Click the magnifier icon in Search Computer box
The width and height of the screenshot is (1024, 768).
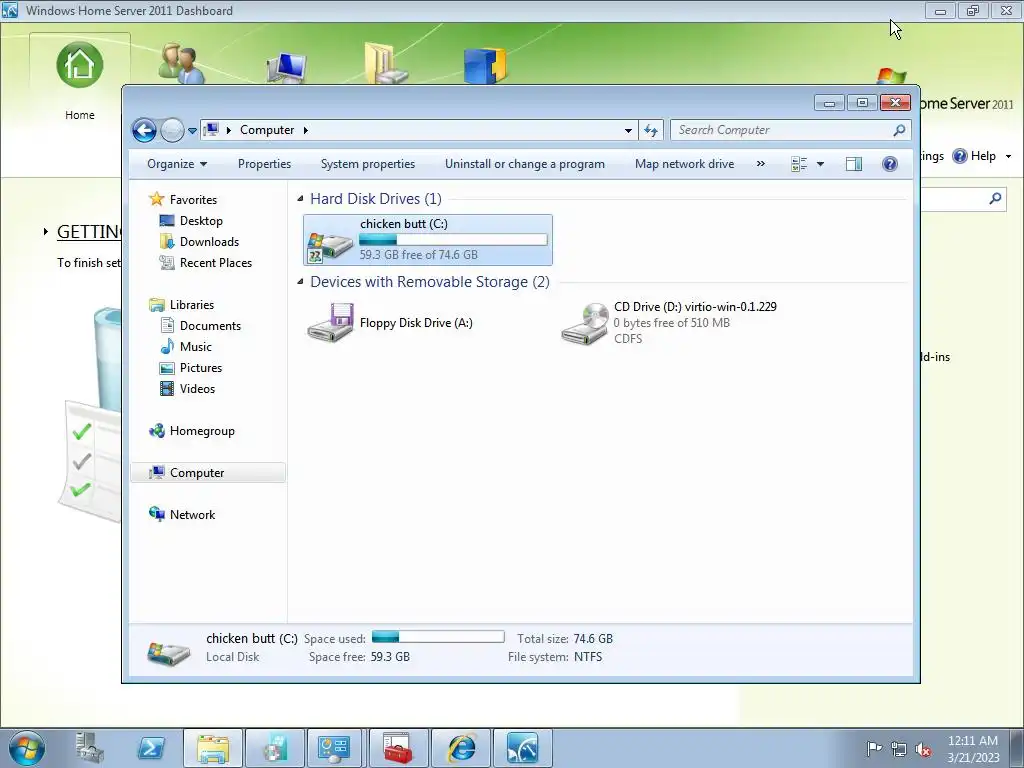[899, 130]
